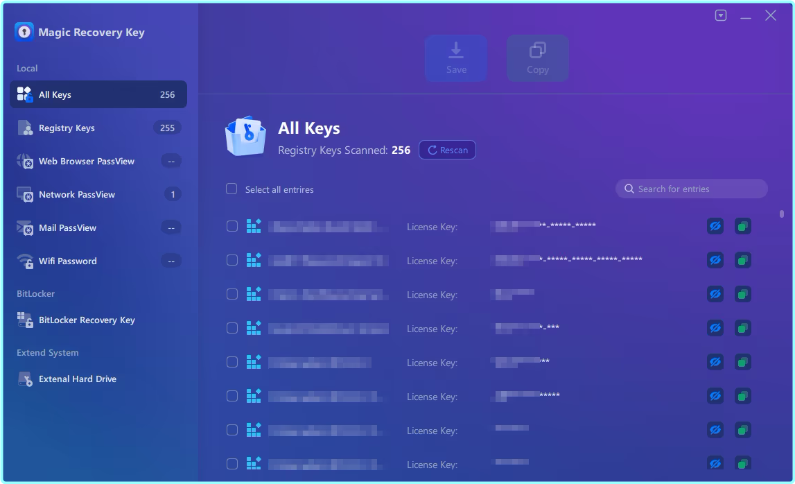Viewport: 795px width, 484px height.
Task: Click green copy icon on sixth row
Action: tap(743, 396)
